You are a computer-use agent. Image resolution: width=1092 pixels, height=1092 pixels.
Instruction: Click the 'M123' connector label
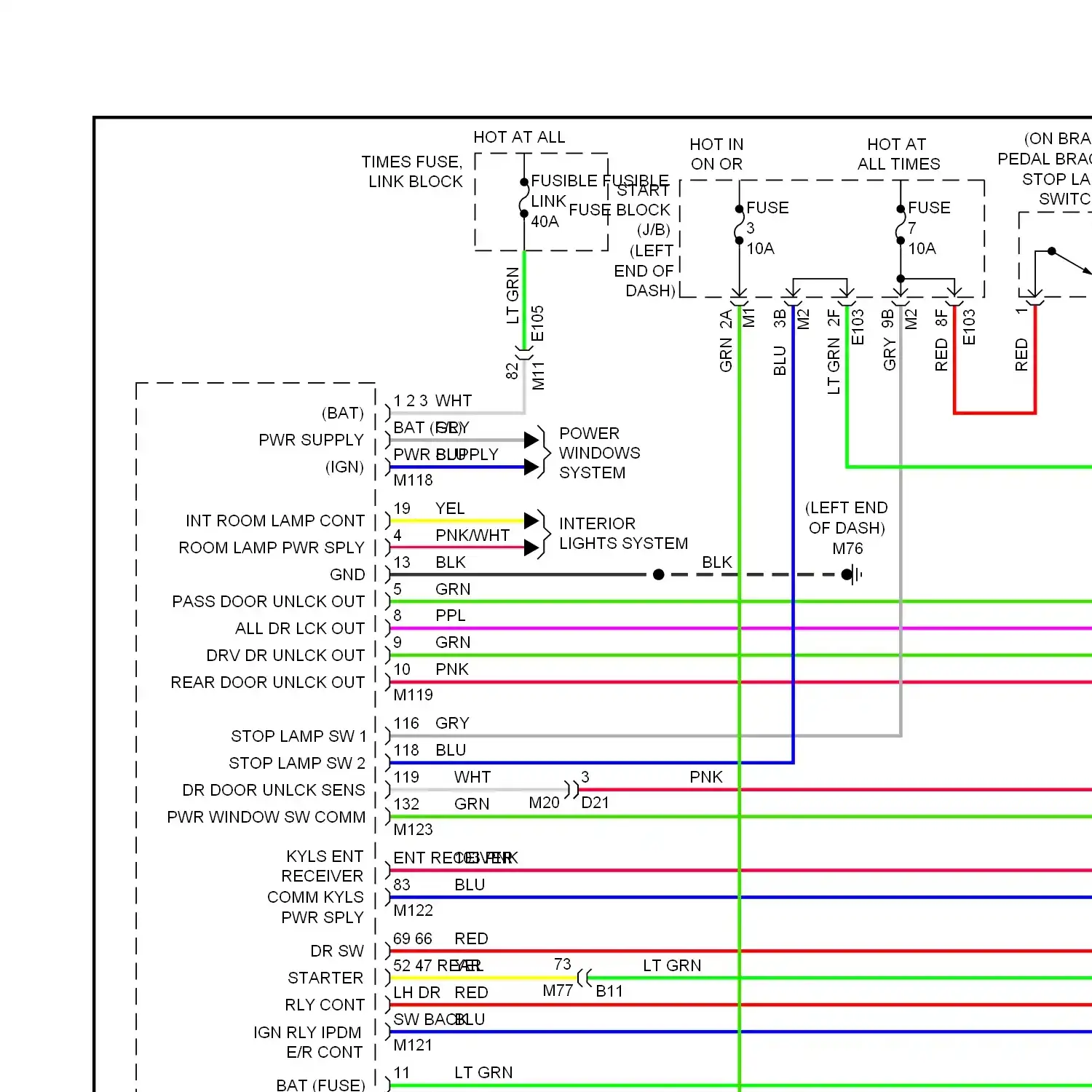point(413,830)
